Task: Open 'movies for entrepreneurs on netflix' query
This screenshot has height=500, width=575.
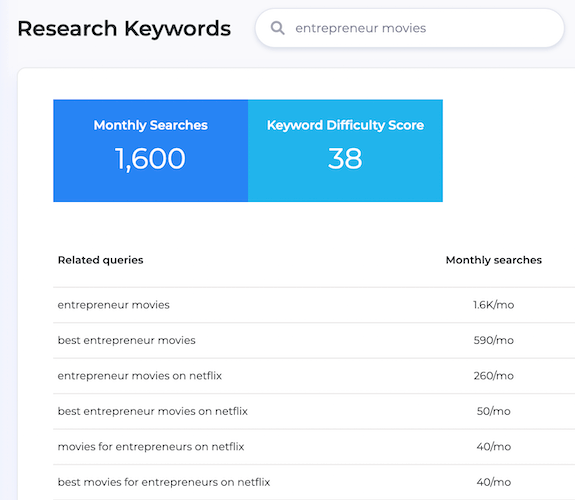Action: tap(151, 446)
